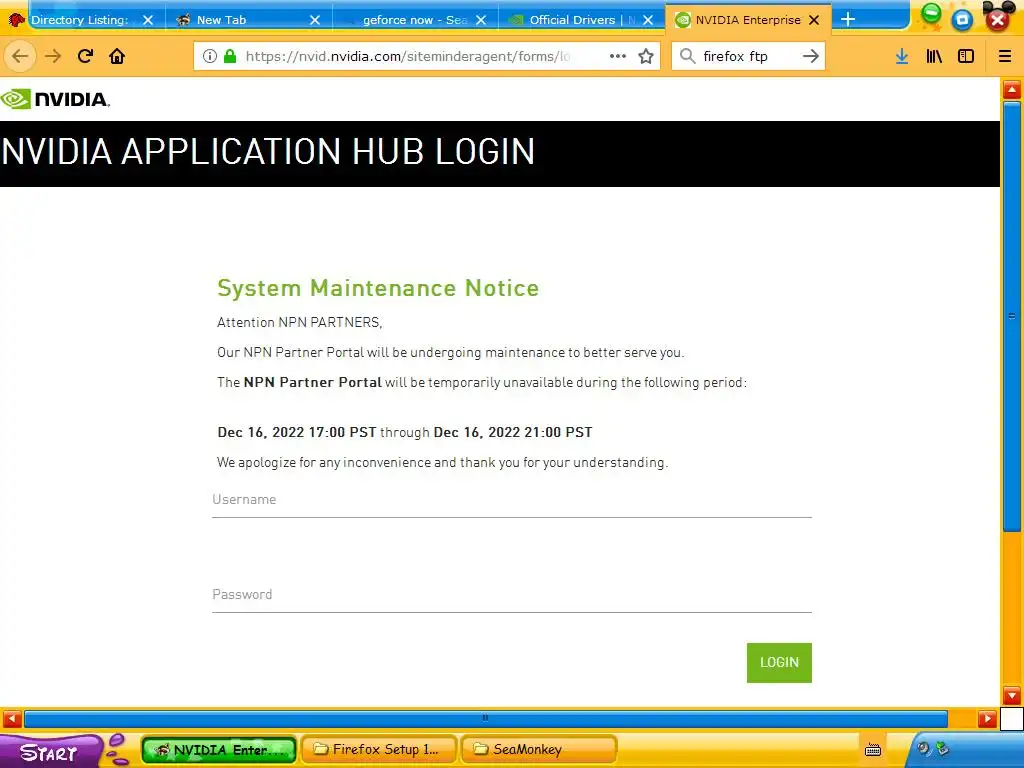The height and width of the screenshot is (768, 1024).
Task: Open the Downloads arrow icon
Action: pos(902,56)
